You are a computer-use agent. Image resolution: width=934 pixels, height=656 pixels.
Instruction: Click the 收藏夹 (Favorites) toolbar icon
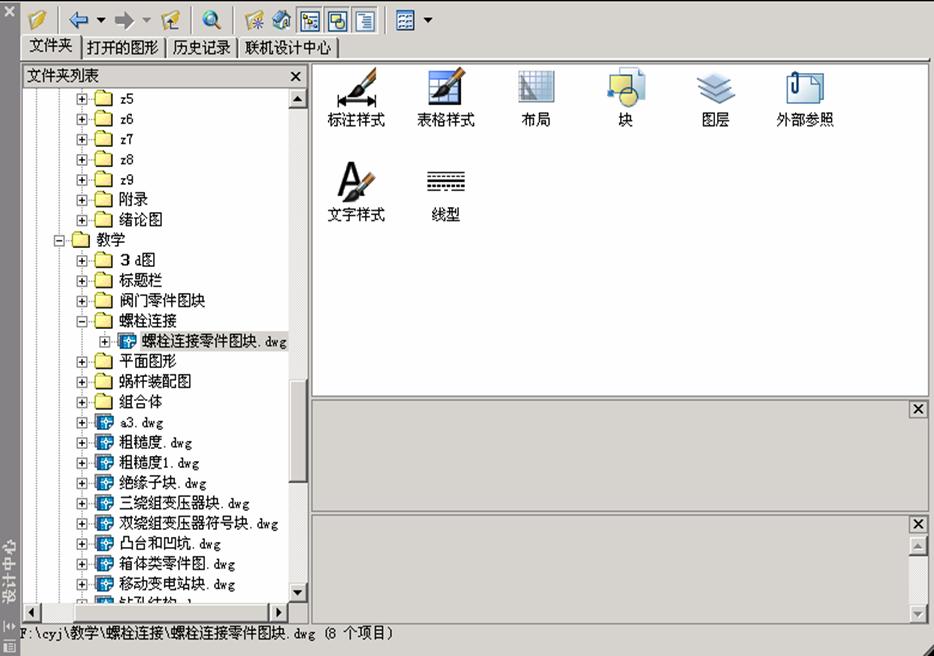[x=253, y=19]
